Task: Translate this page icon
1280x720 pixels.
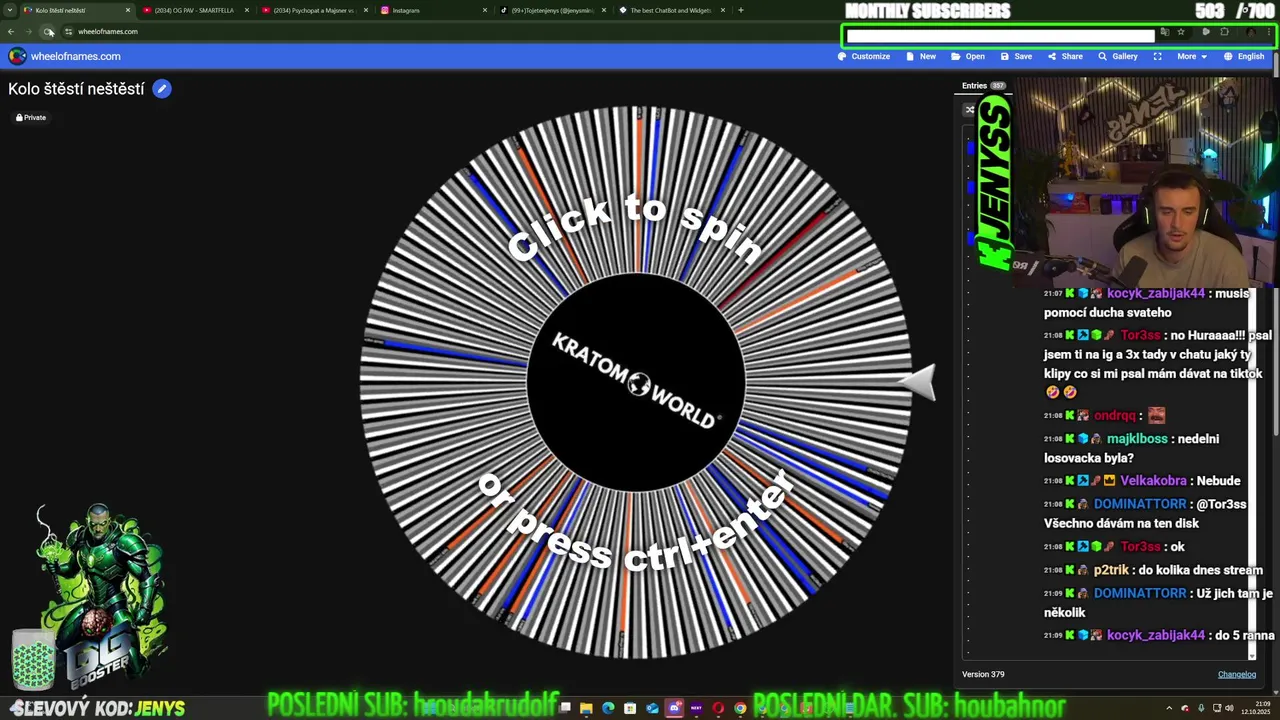Action: pyautogui.click(x=1164, y=32)
